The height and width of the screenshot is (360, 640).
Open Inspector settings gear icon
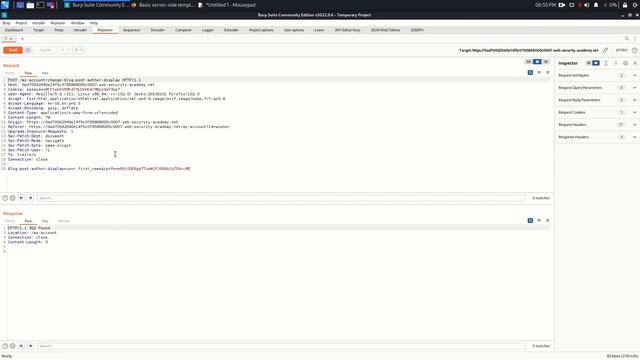[x=625, y=63]
